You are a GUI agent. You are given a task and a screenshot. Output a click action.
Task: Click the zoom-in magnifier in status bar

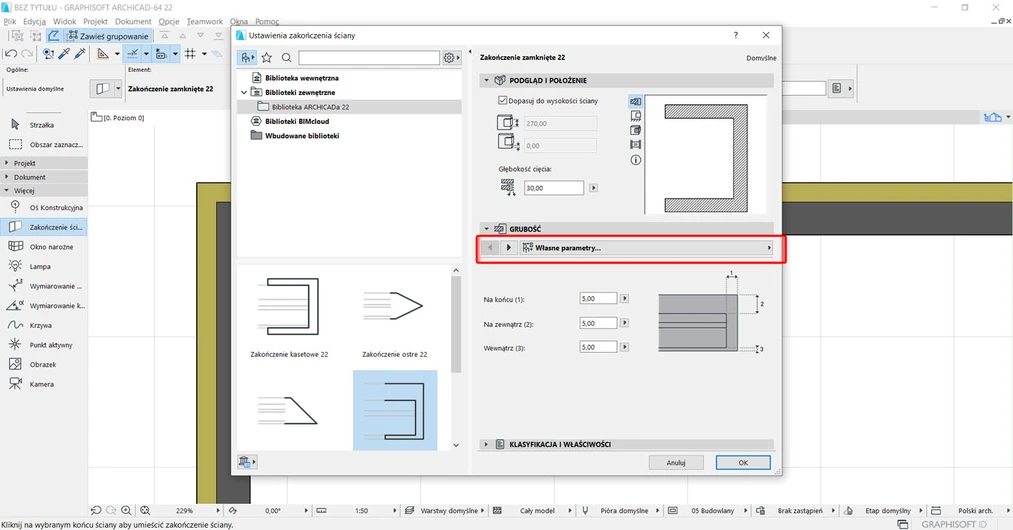[126, 511]
